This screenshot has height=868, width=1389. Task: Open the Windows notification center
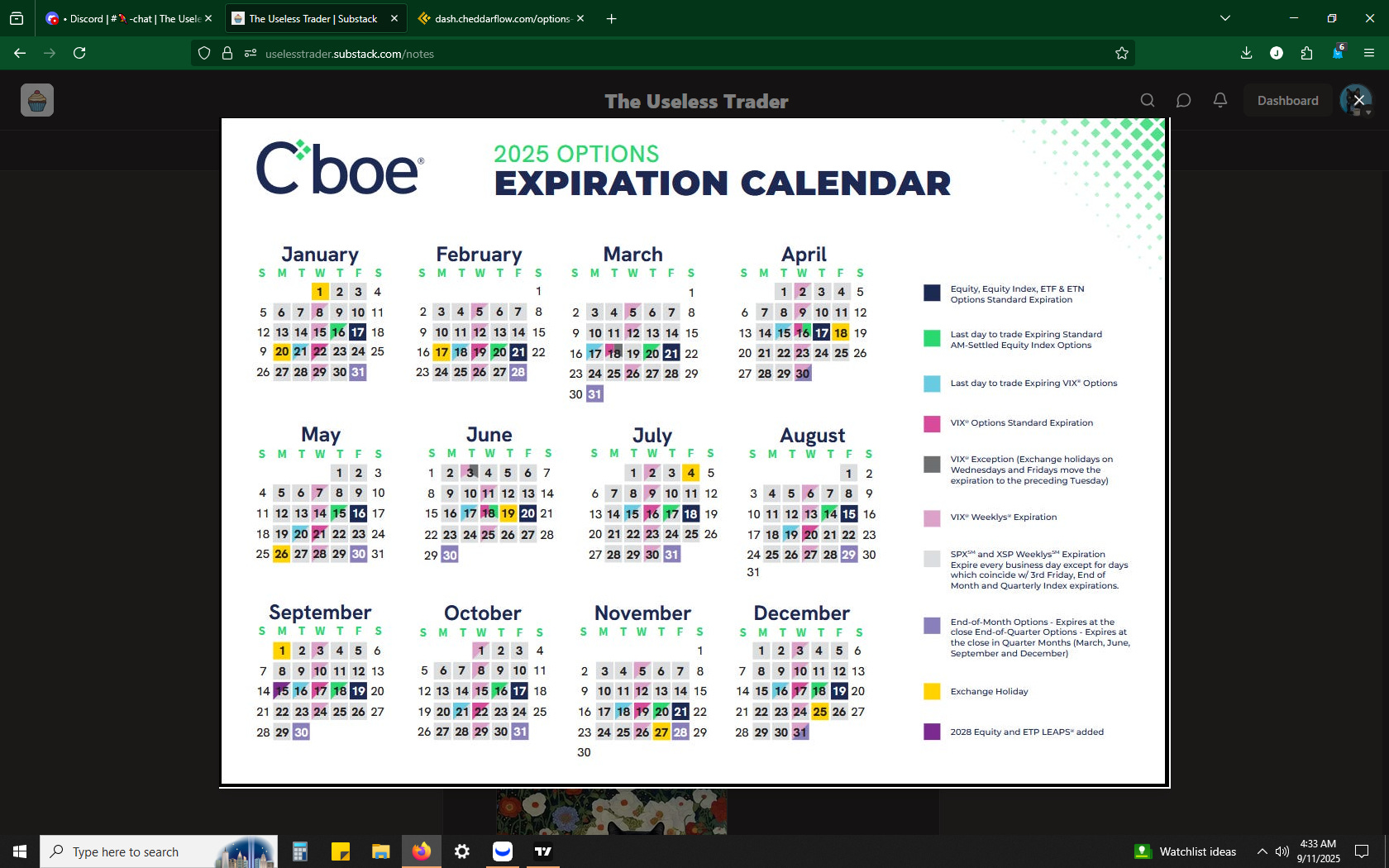click(1361, 851)
